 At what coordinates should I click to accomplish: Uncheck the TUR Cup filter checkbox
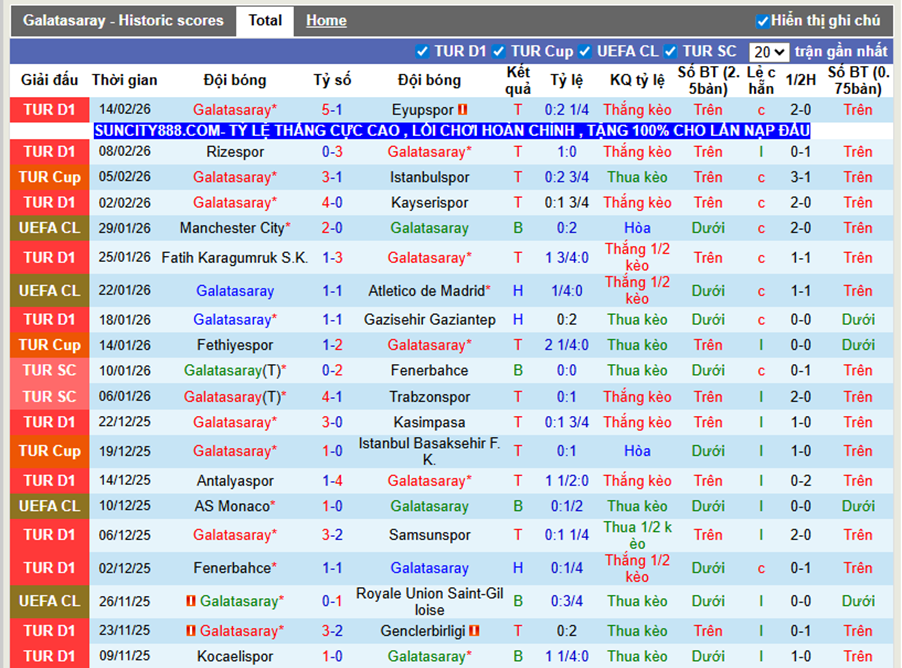pyautogui.click(x=499, y=52)
